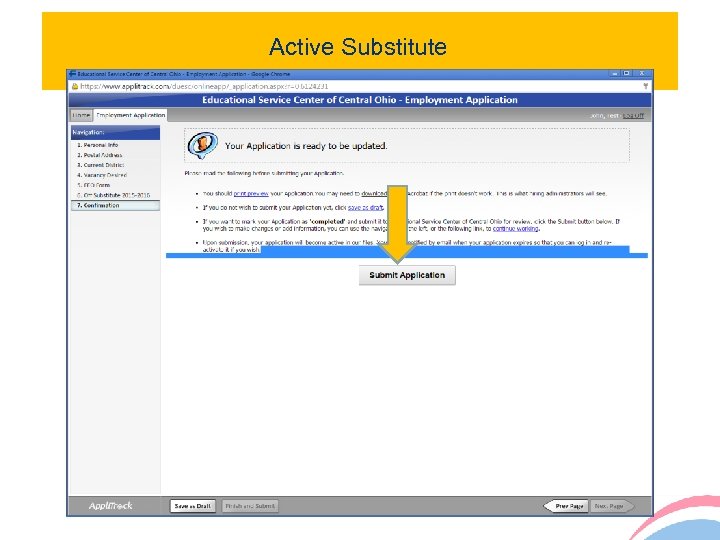Click the download link for Acrobat
The width and height of the screenshot is (720, 540).
point(374,194)
